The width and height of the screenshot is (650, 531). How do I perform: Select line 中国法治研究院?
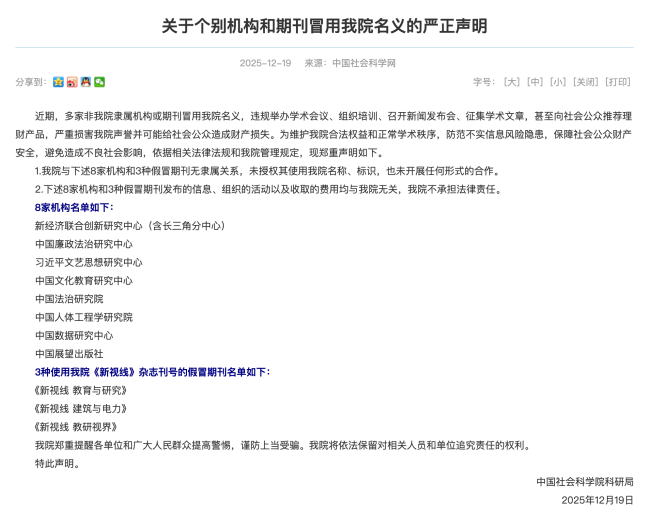pyautogui.click(x=69, y=298)
